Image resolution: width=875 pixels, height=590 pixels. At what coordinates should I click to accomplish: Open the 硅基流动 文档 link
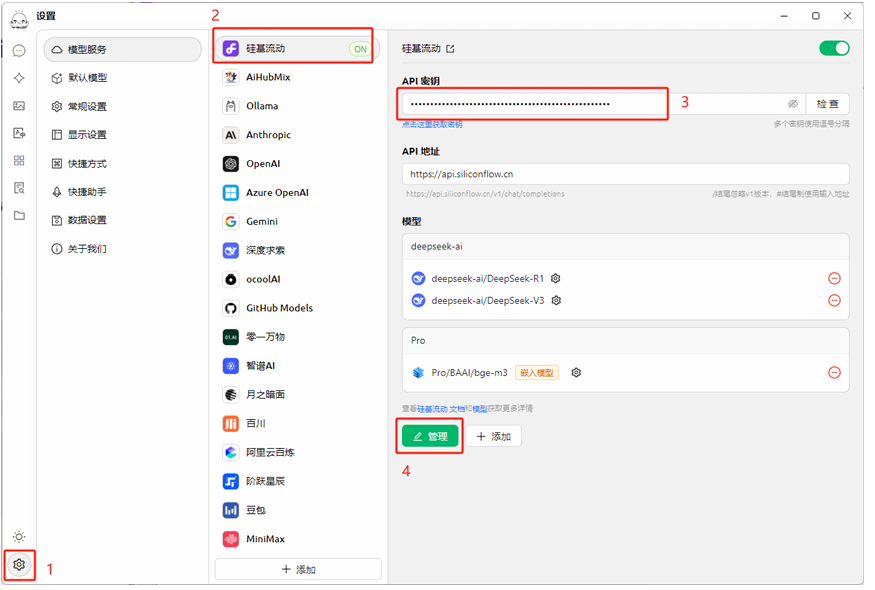pyautogui.click(x=441, y=409)
